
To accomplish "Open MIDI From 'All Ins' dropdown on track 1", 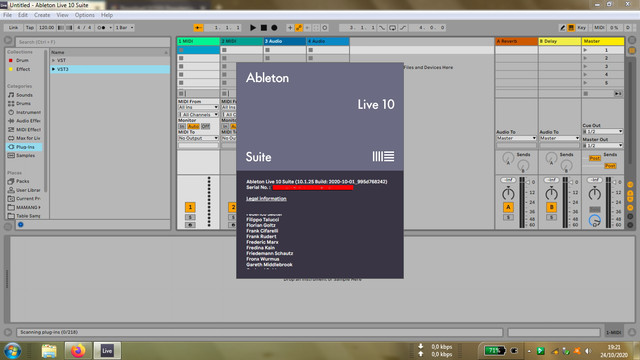I will (198, 107).
